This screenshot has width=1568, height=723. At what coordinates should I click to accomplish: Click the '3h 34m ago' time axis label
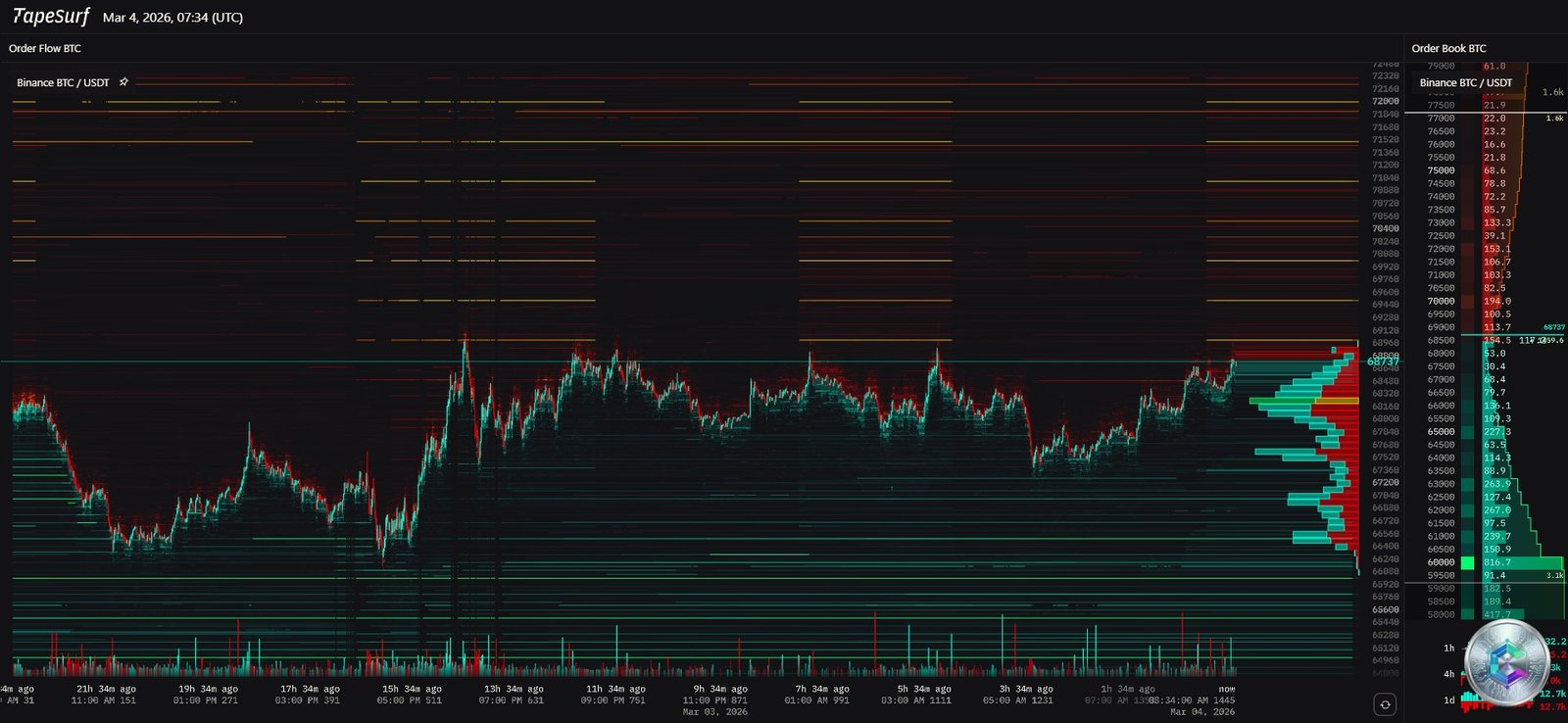(x=1026, y=689)
